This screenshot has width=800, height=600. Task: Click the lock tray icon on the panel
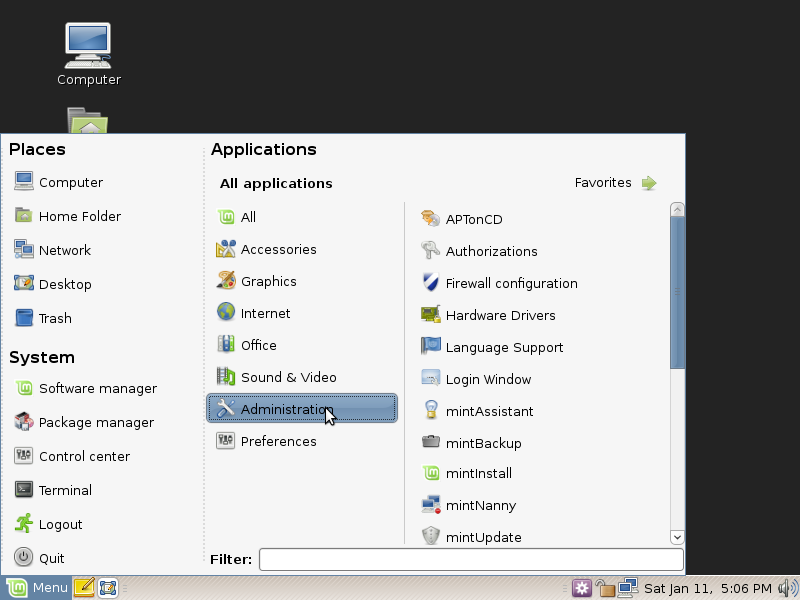click(x=605, y=588)
